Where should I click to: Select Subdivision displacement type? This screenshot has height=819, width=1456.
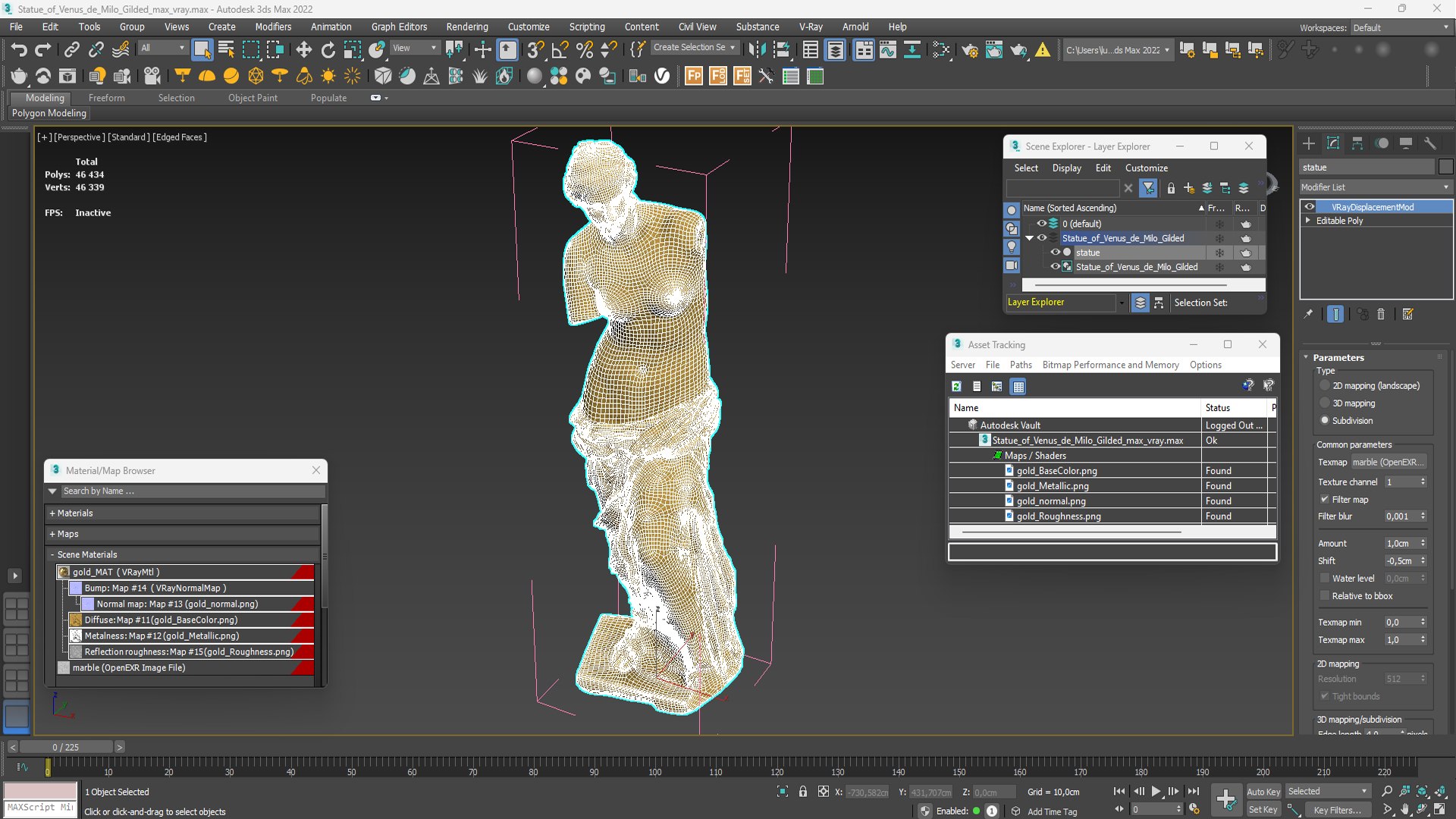1325,421
